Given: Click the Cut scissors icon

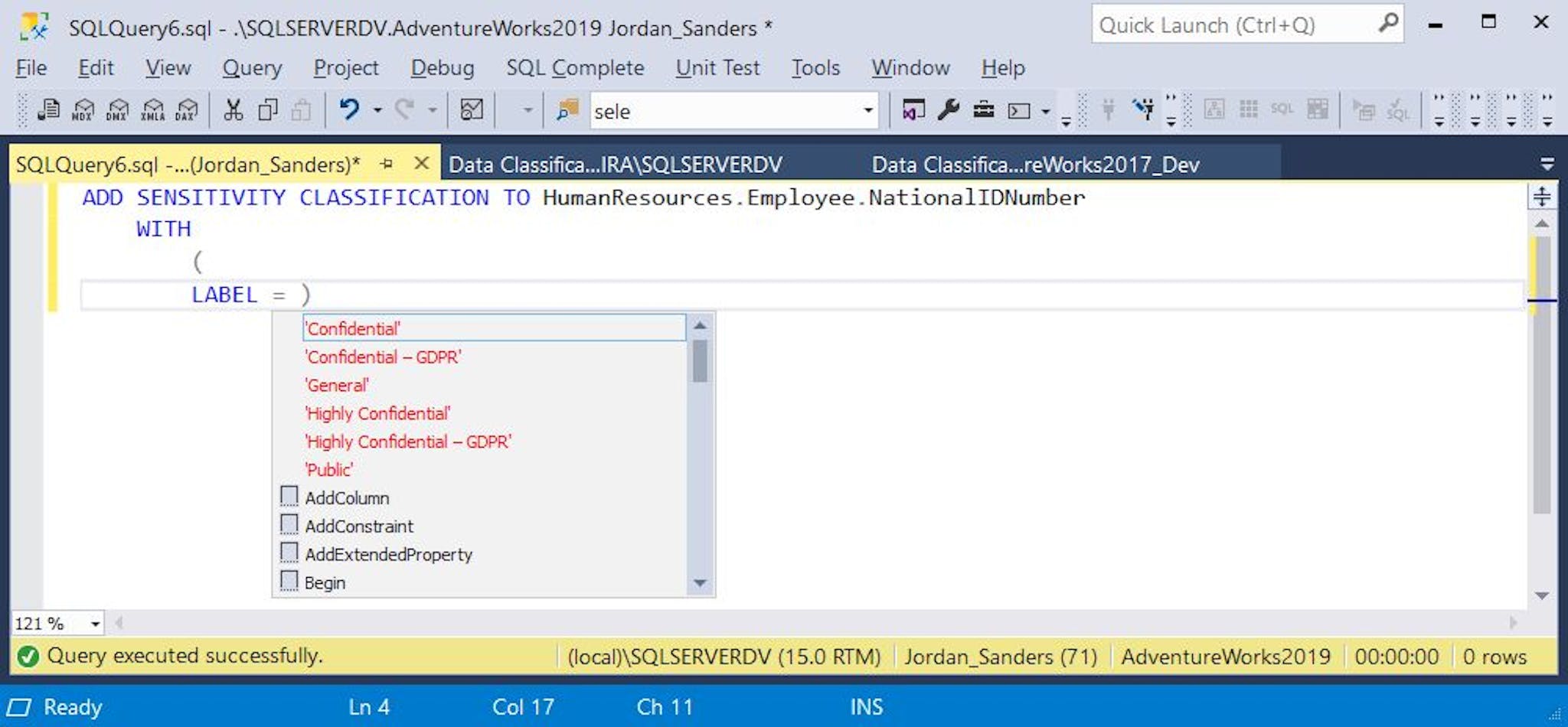Looking at the screenshot, I should coord(233,111).
